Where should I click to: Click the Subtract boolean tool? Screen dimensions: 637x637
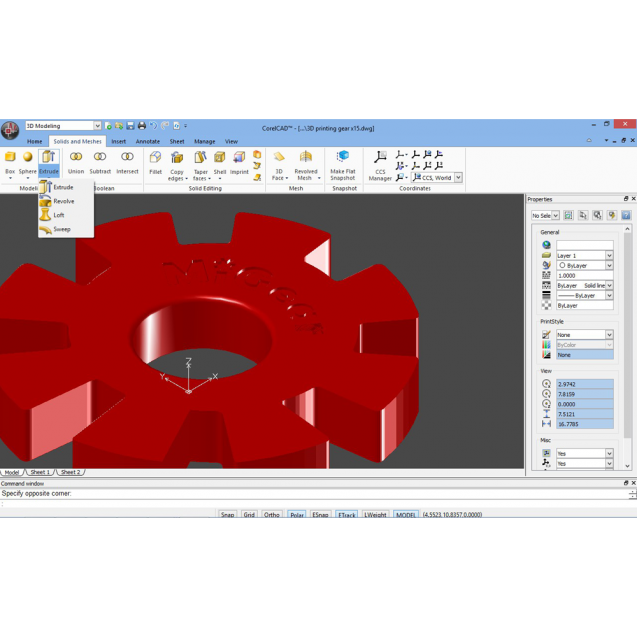click(100, 162)
